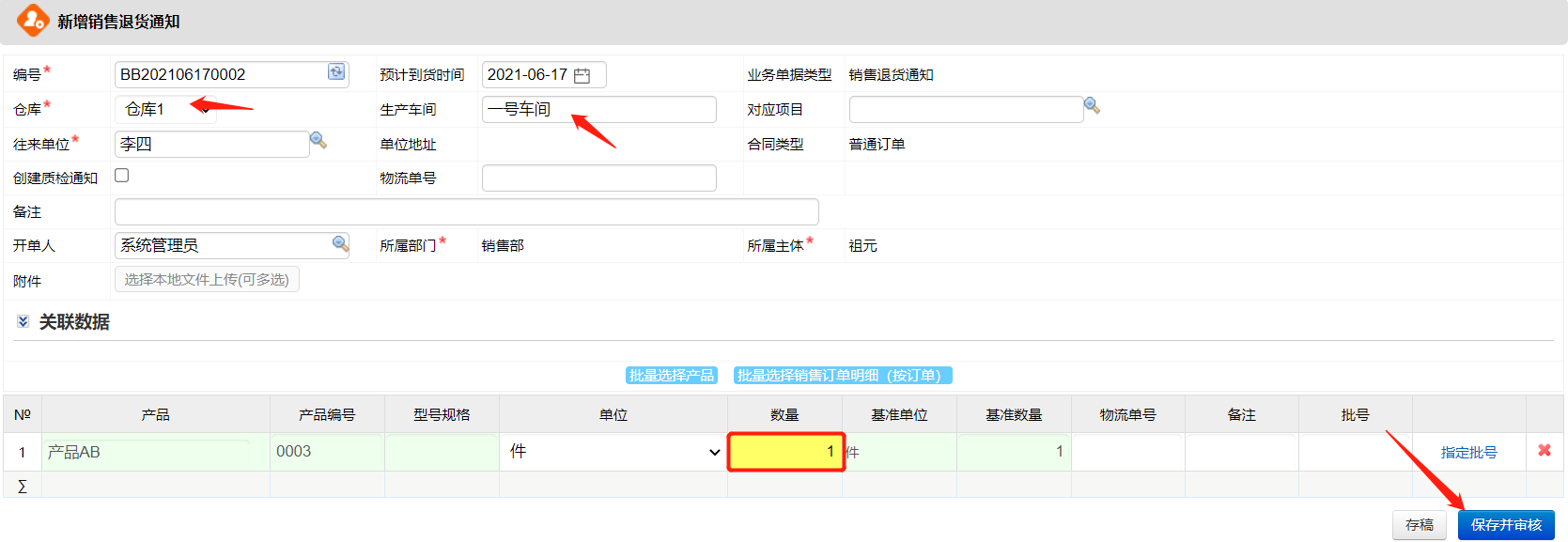Click the 存稿 draft button
Viewport: 1568px width, 542px height.
[1419, 525]
